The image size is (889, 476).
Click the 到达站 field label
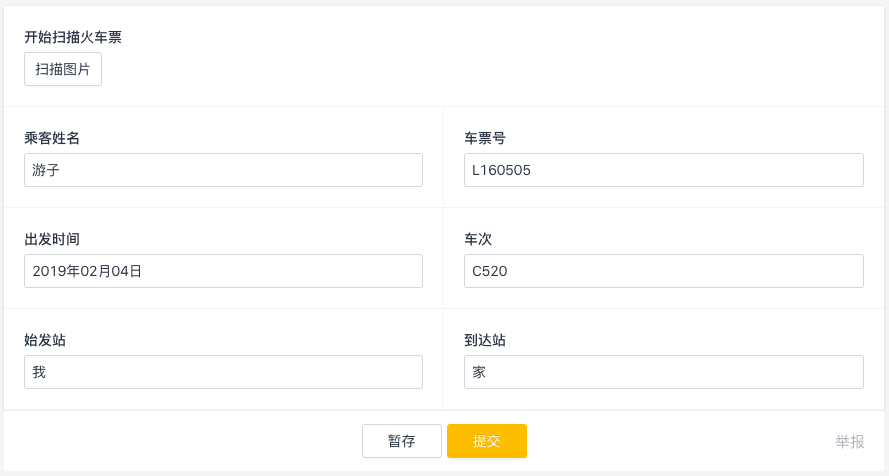point(485,340)
